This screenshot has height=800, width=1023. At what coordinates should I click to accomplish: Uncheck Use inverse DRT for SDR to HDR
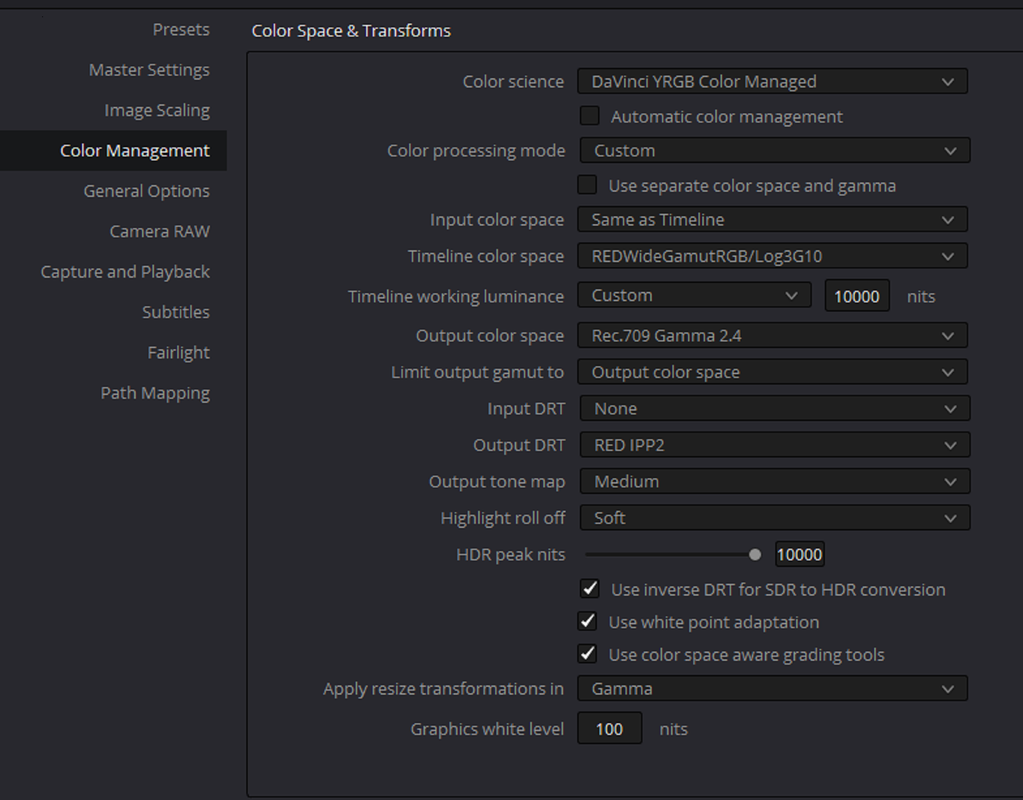coord(590,589)
